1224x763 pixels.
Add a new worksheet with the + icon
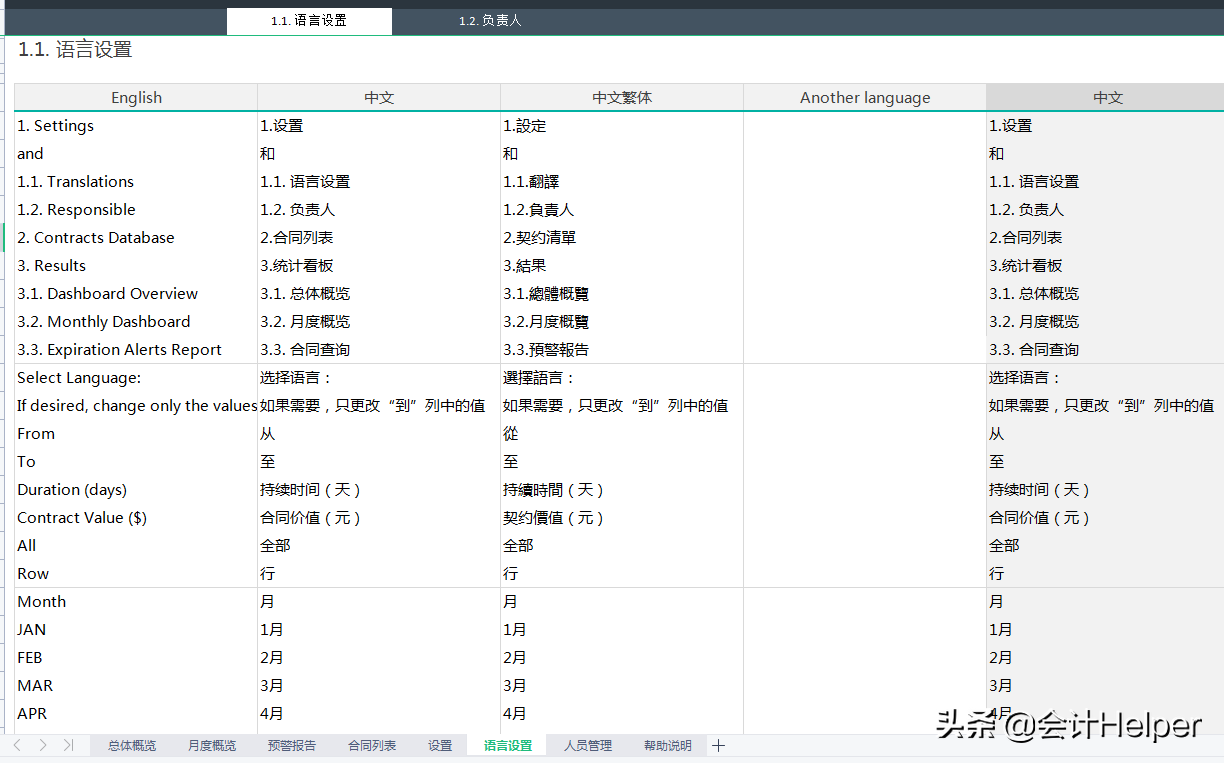coord(718,745)
